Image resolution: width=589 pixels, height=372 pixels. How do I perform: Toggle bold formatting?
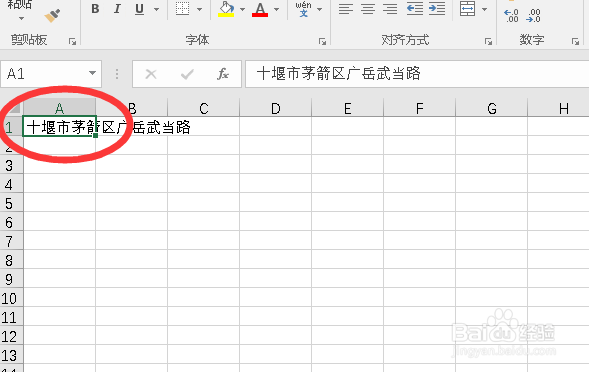[x=95, y=9]
